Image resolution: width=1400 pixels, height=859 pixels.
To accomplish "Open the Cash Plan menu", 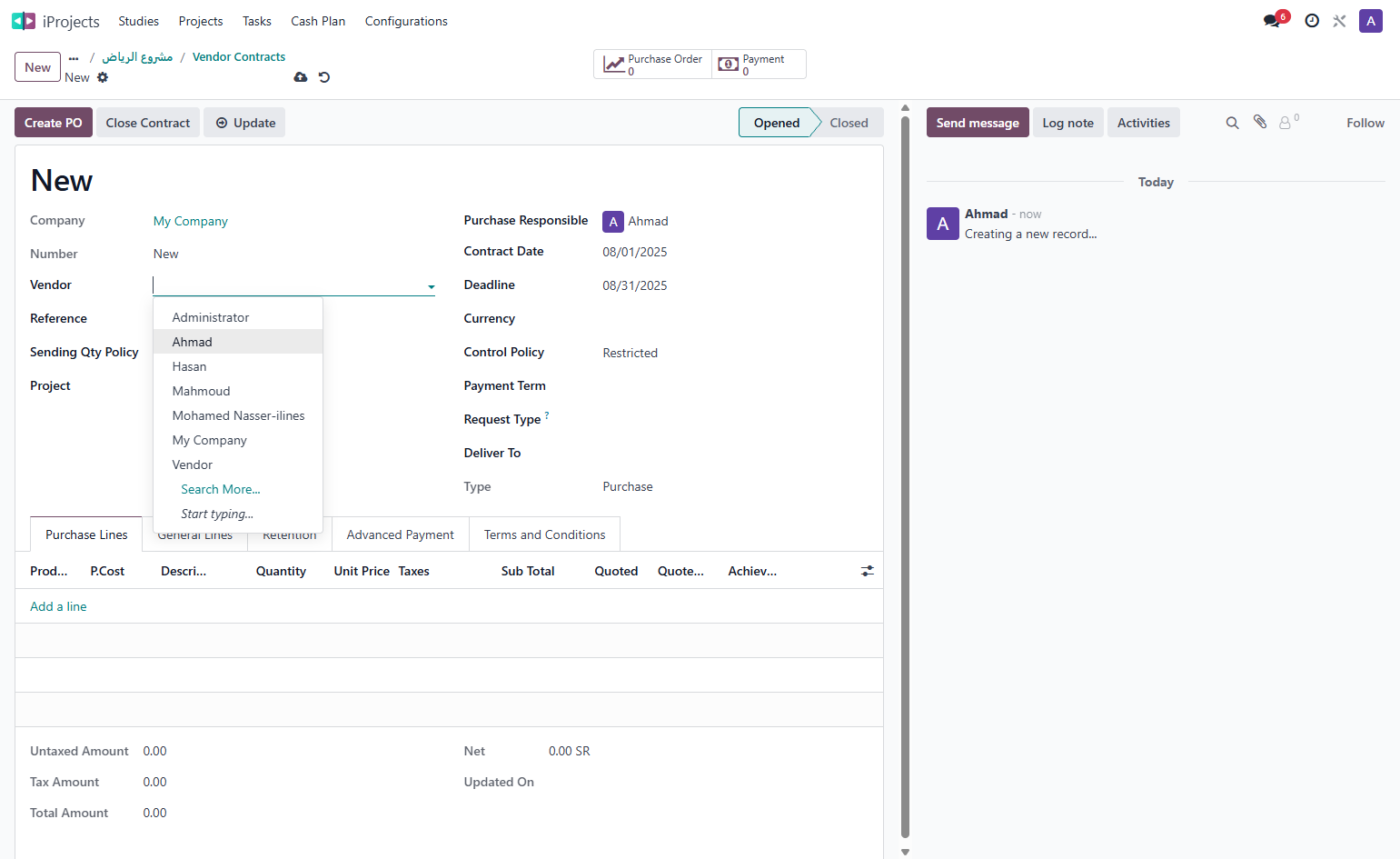I will 318,21.
